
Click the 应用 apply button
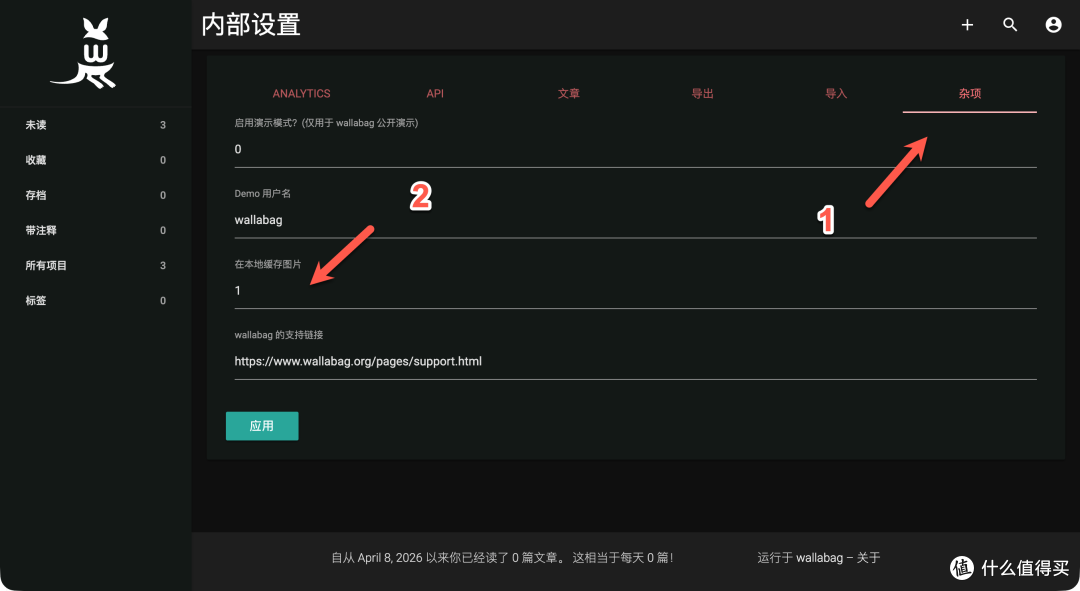click(x=262, y=426)
